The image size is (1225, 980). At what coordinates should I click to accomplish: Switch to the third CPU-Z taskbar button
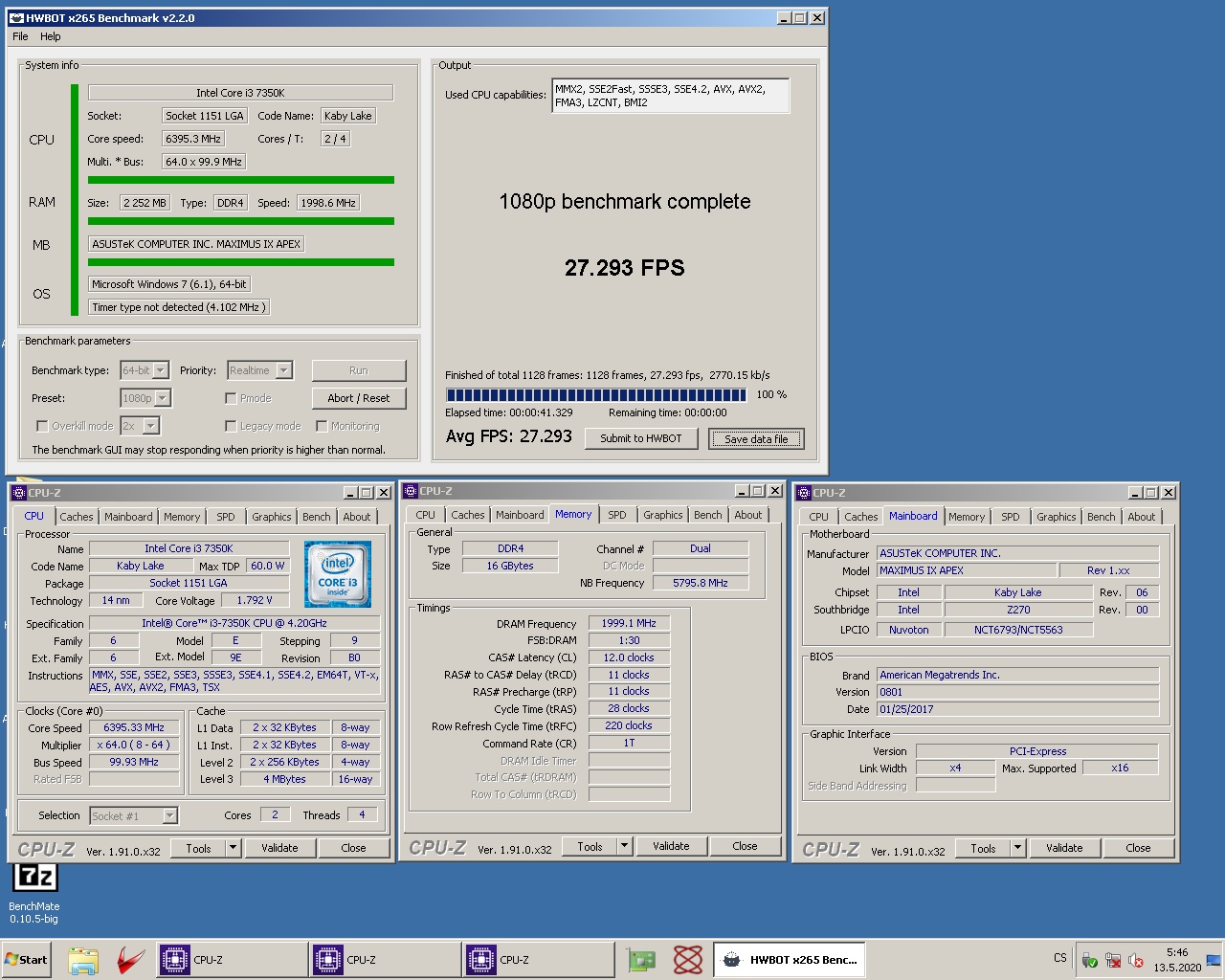click(538, 960)
